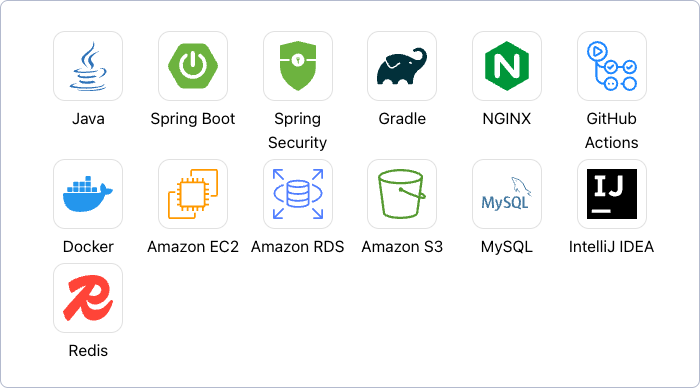Click the Docker whale icon
700x388 pixels.
(x=88, y=194)
